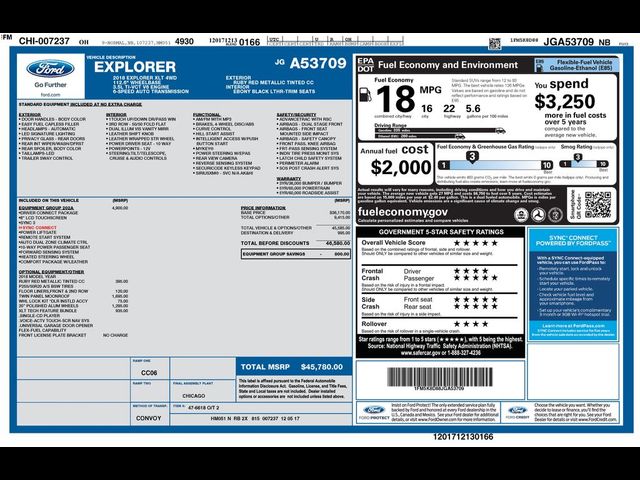Click the fuel pump icon beside 18 MPG
The height and width of the screenshot is (480, 640).
click(x=365, y=95)
